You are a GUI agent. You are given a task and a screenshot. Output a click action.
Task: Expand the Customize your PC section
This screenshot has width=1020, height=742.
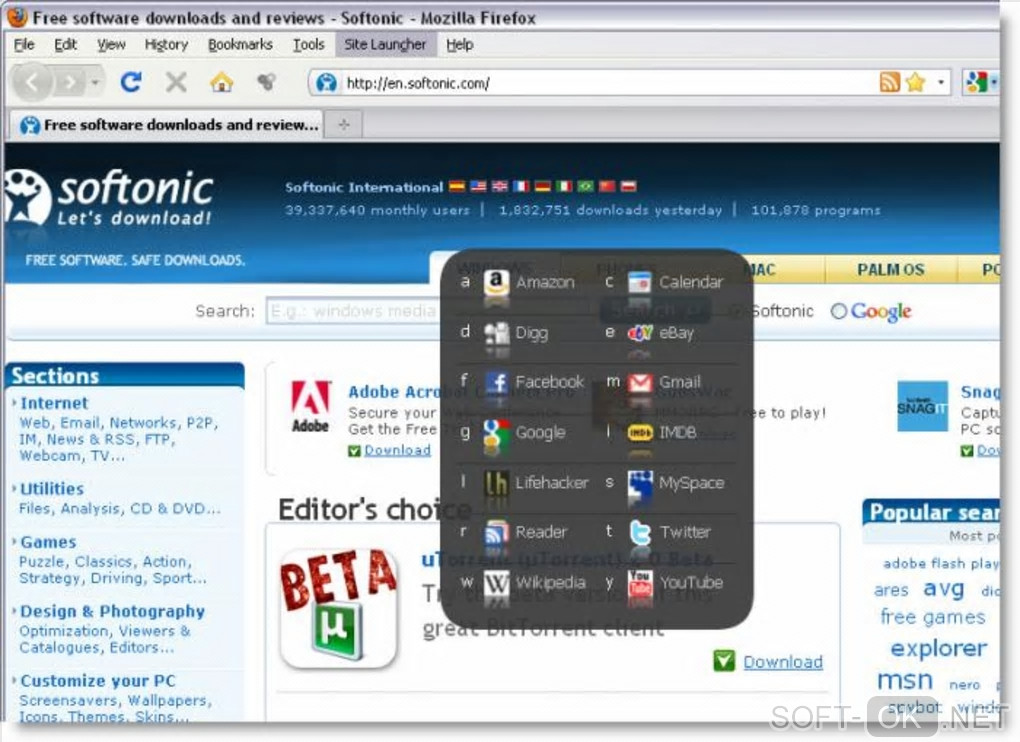coord(98,681)
